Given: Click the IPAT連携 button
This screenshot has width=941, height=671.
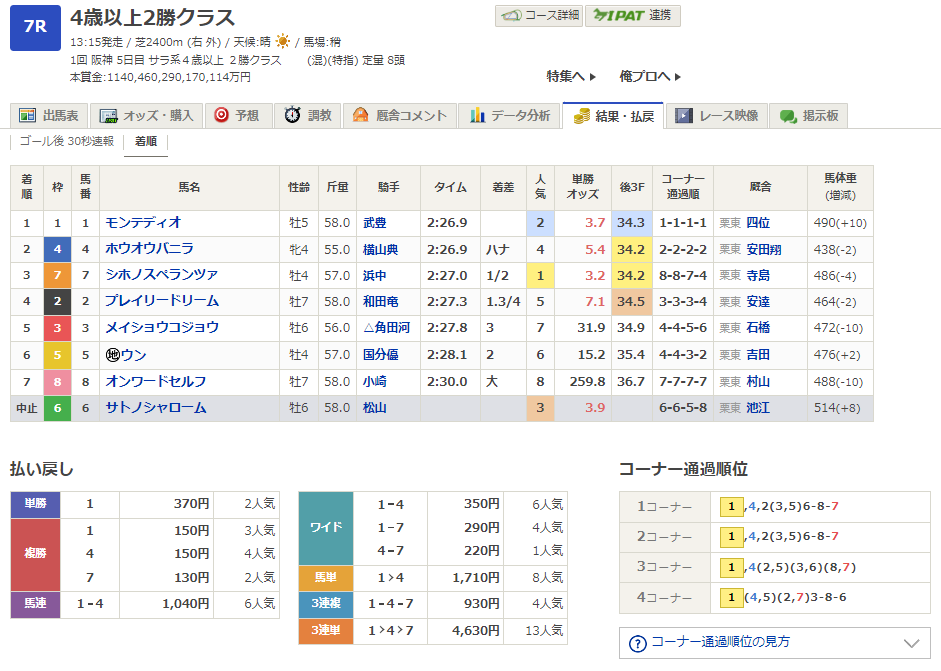Looking at the screenshot, I should [633, 16].
